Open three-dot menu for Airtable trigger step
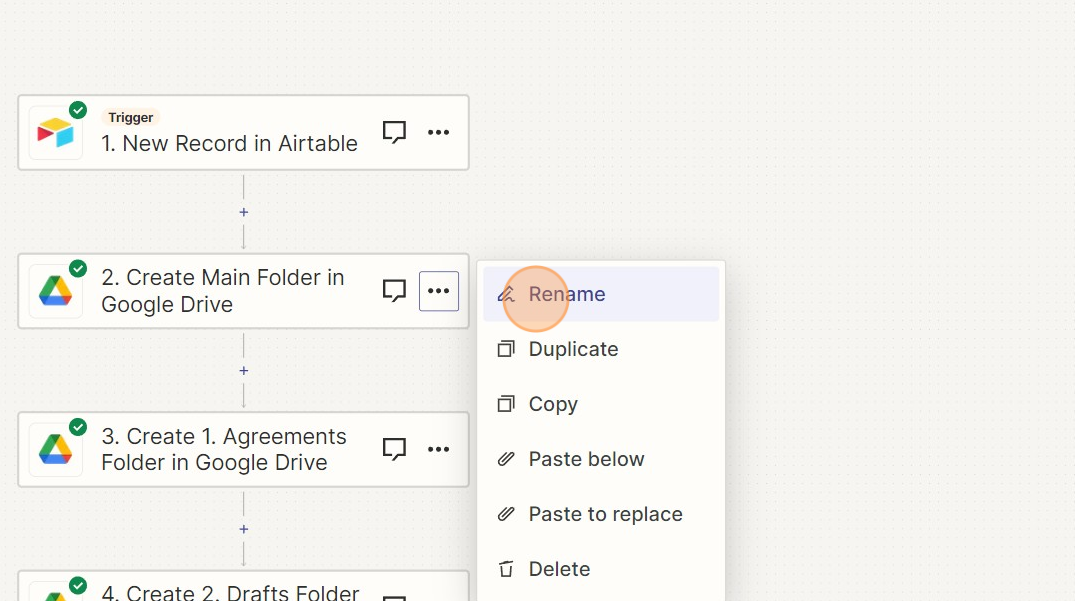This screenshot has height=601, width=1075. point(439,132)
